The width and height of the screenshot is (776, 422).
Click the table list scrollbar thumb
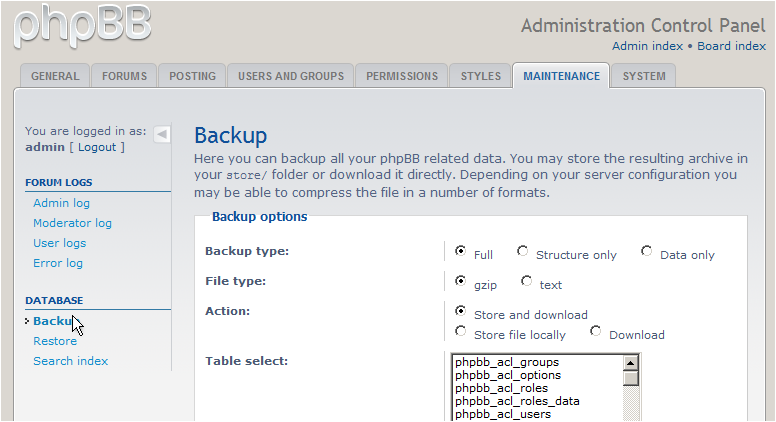tap(630, 378)
